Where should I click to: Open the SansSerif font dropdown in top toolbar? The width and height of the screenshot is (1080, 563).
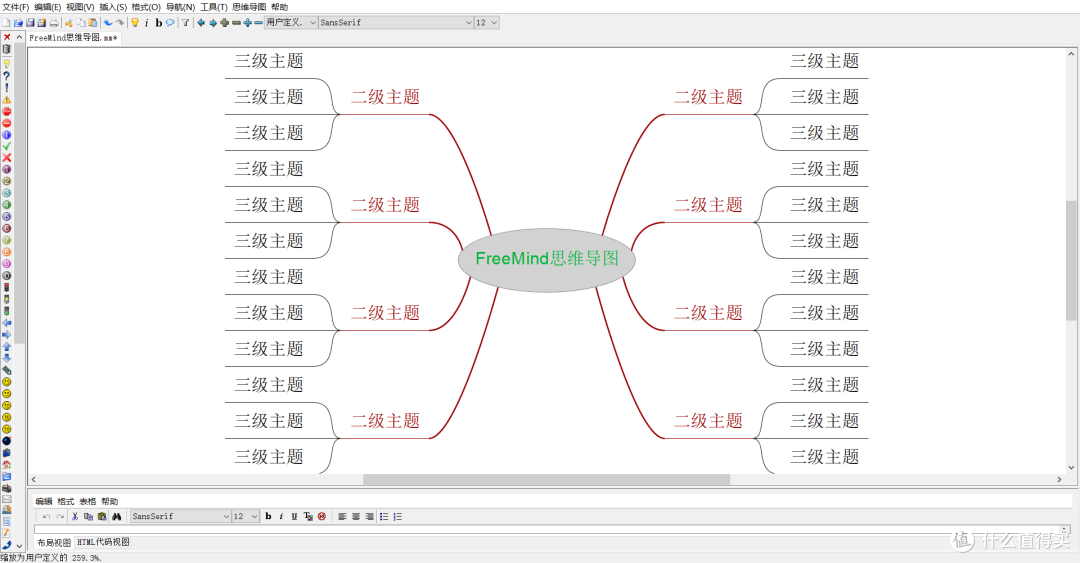pos(396,23)
